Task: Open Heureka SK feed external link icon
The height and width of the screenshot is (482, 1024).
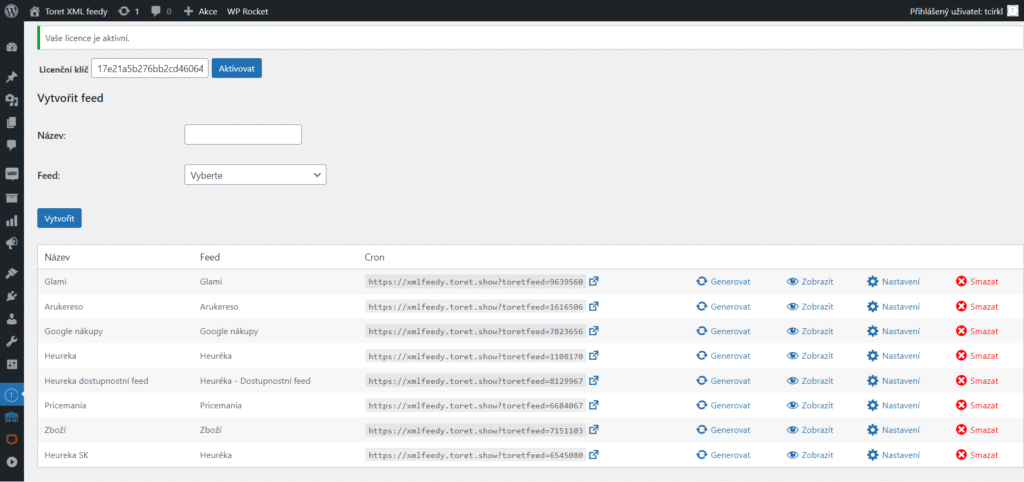Action: click(594, 455)
